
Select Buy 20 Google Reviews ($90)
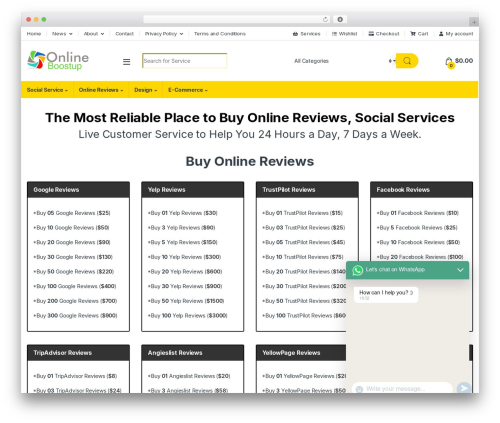coord(72,242)
